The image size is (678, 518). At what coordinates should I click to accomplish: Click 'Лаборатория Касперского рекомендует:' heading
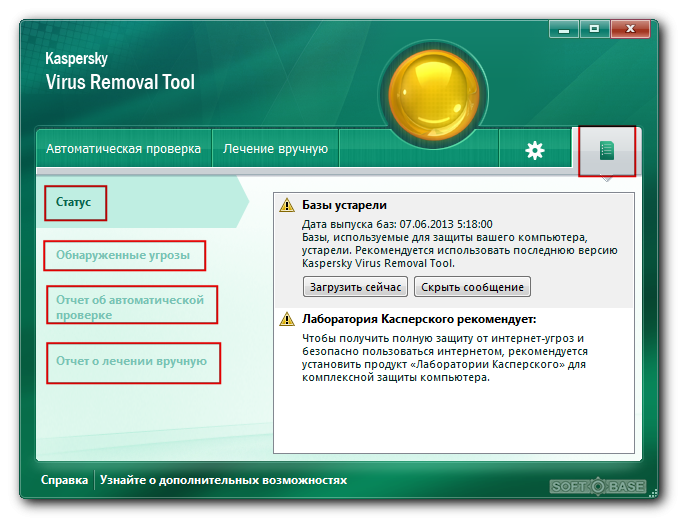(x=419, y=319)
